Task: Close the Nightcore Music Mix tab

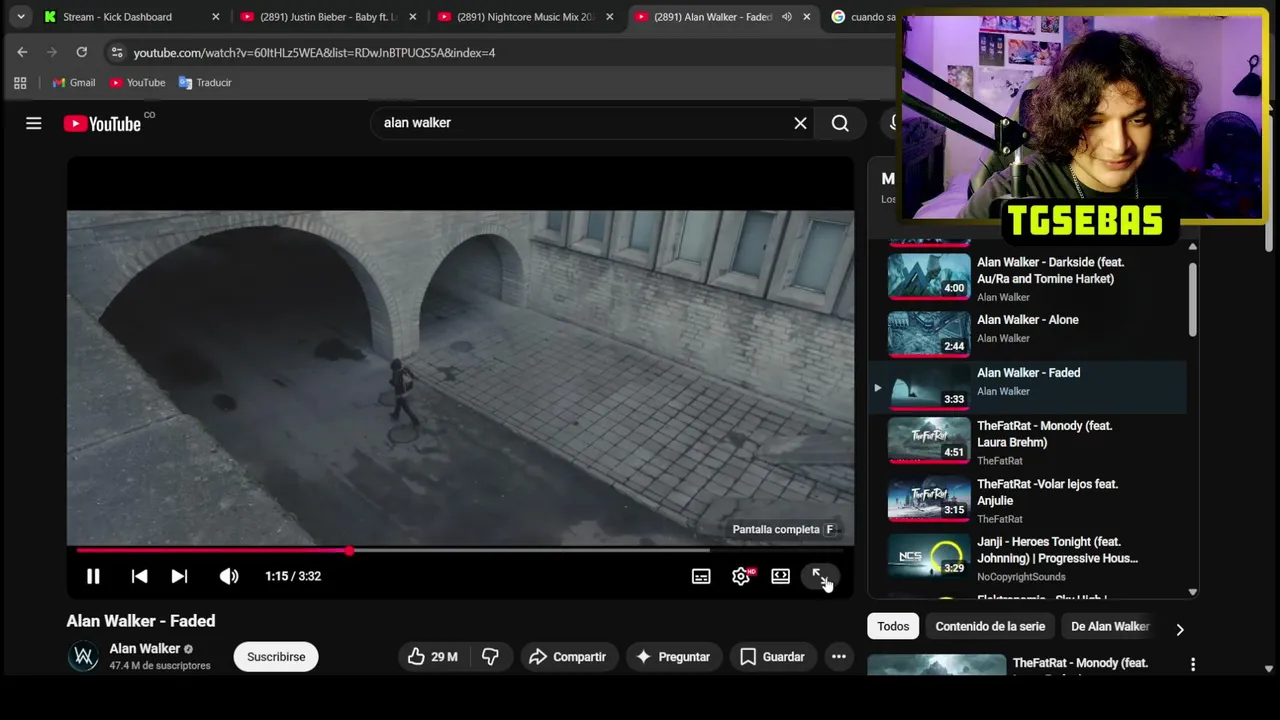Action: point(610,17)
